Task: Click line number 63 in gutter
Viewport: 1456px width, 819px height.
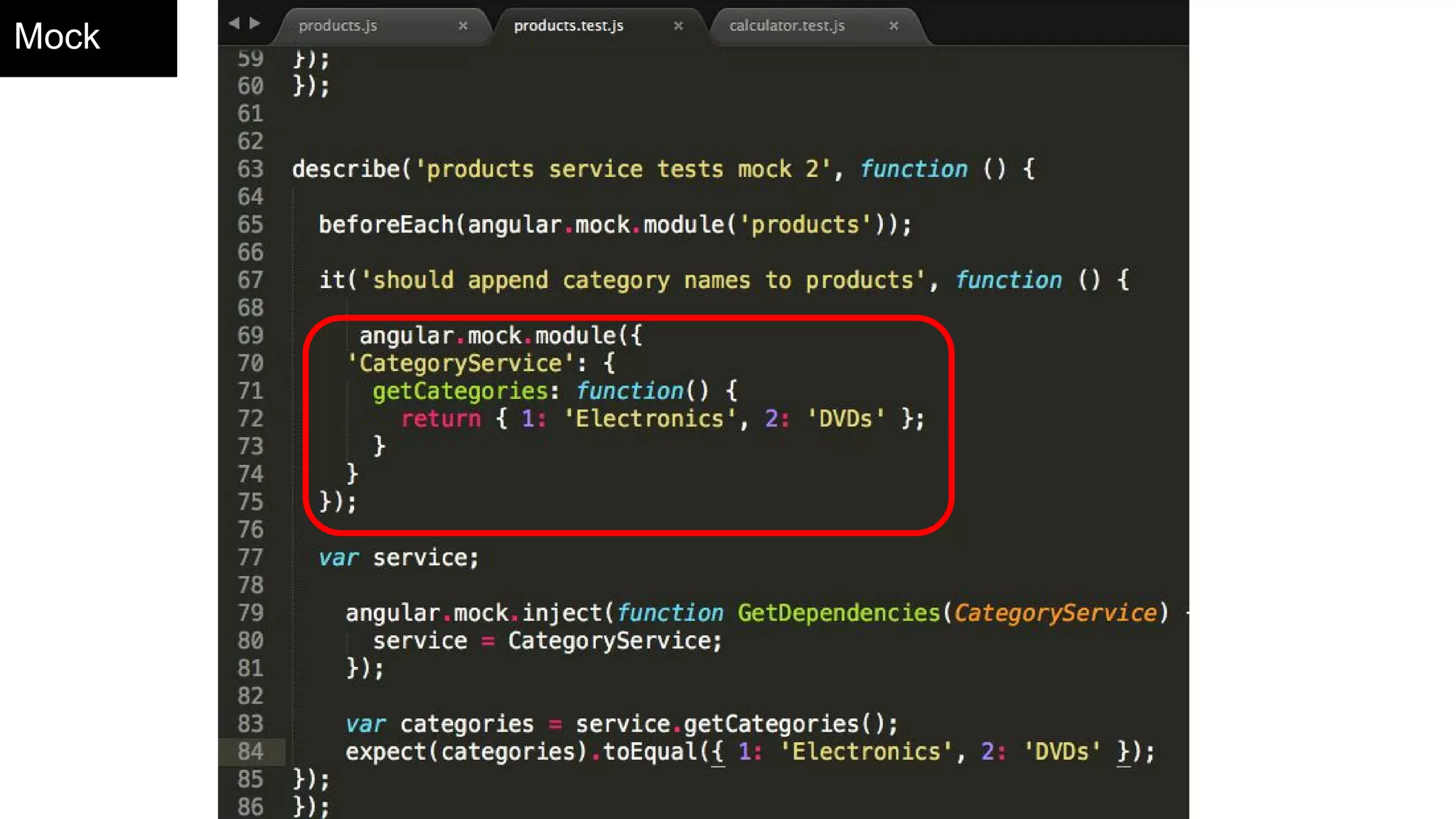Action: coord(250,169)
